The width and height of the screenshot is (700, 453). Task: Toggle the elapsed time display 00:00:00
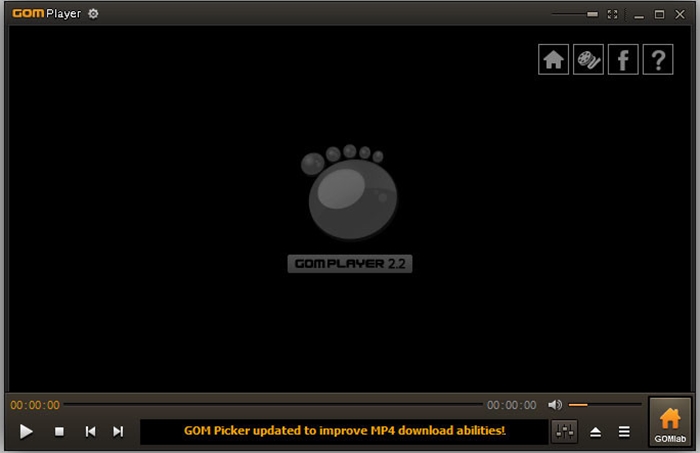[x=35, y=405]
